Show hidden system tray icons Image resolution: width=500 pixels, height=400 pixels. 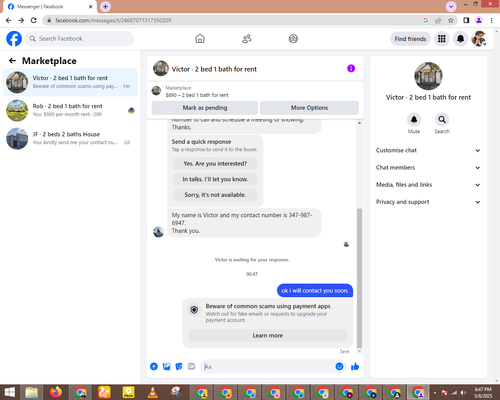tap(435, 393)
